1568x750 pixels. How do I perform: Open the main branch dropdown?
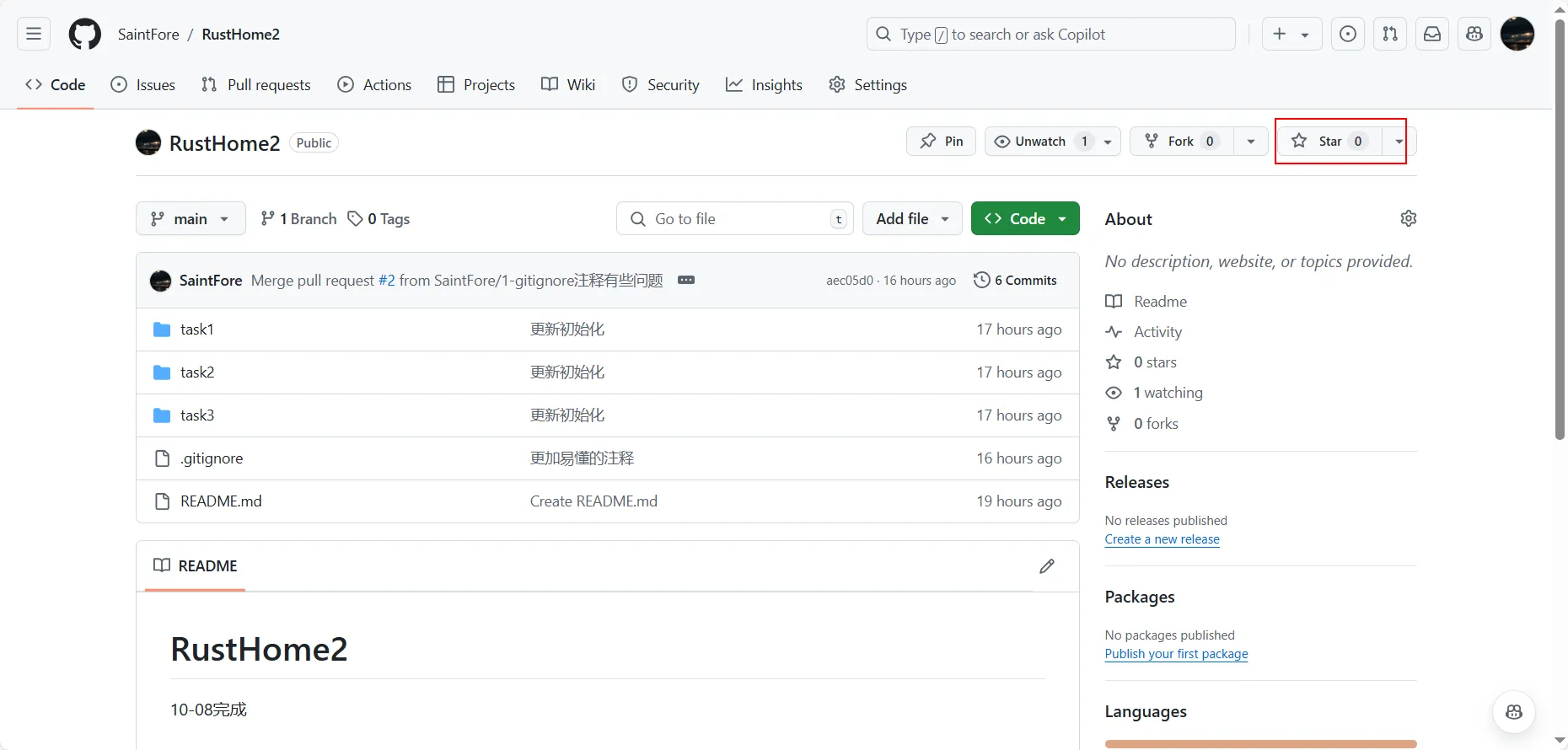(191, 219)
